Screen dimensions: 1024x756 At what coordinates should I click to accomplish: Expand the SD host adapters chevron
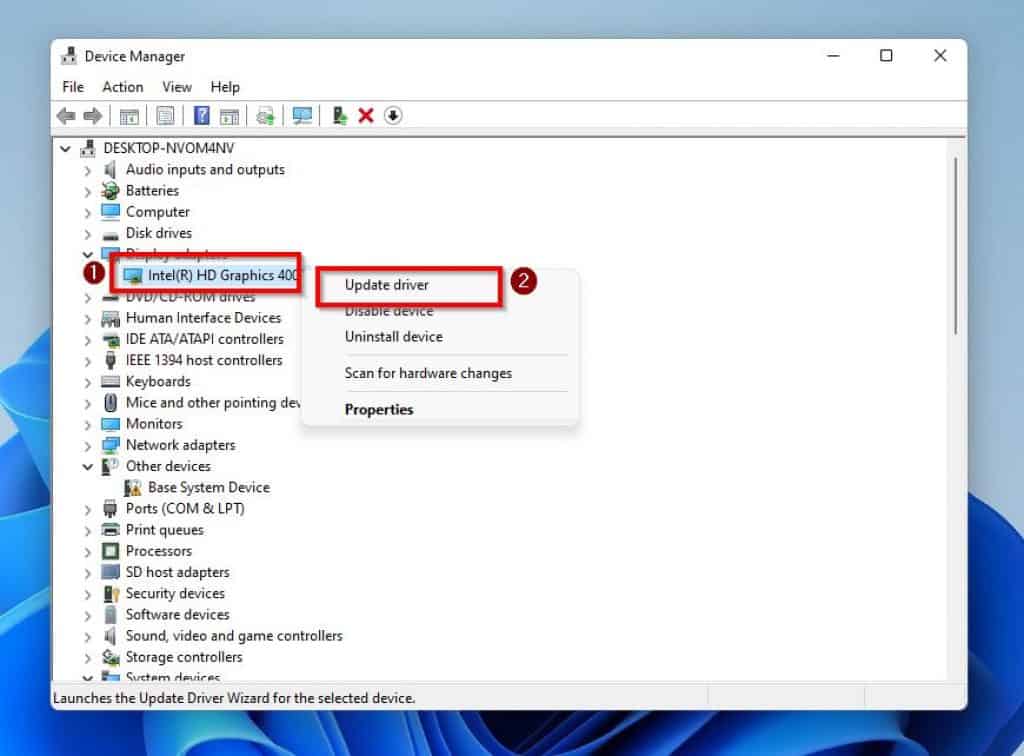tap(88, 573)
